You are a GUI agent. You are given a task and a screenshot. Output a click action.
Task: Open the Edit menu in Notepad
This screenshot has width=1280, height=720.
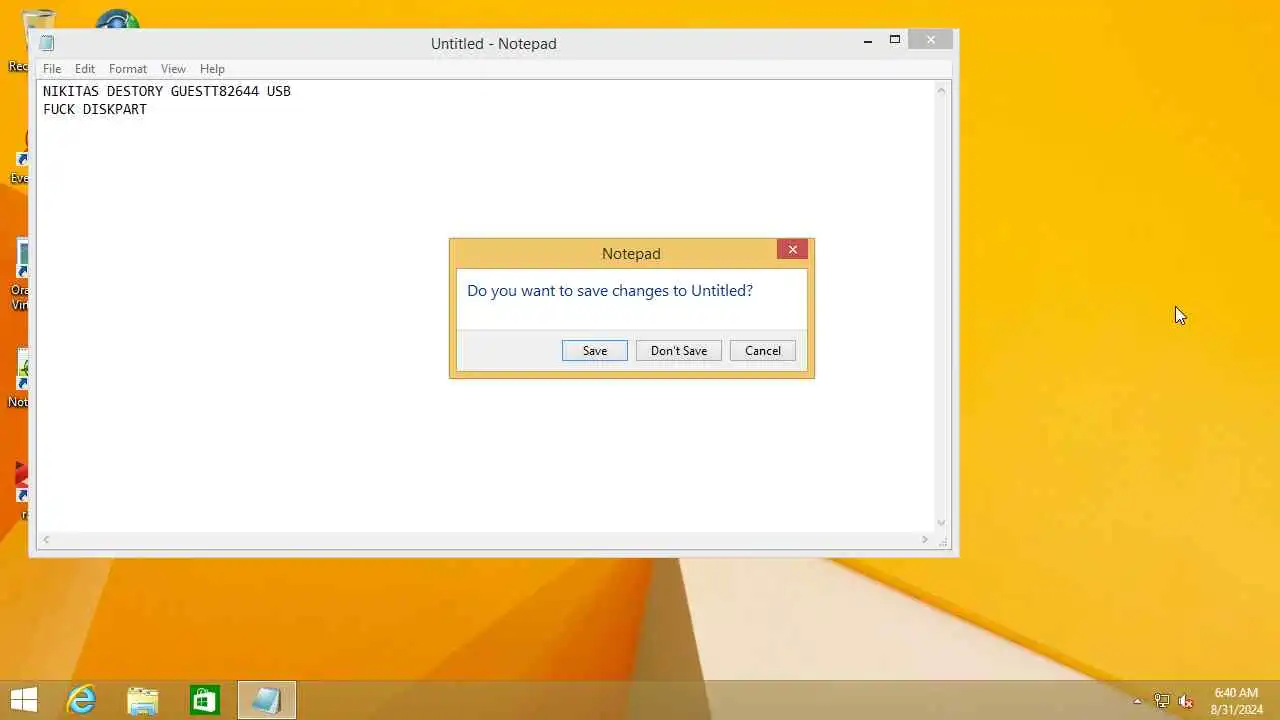point(85,69)
